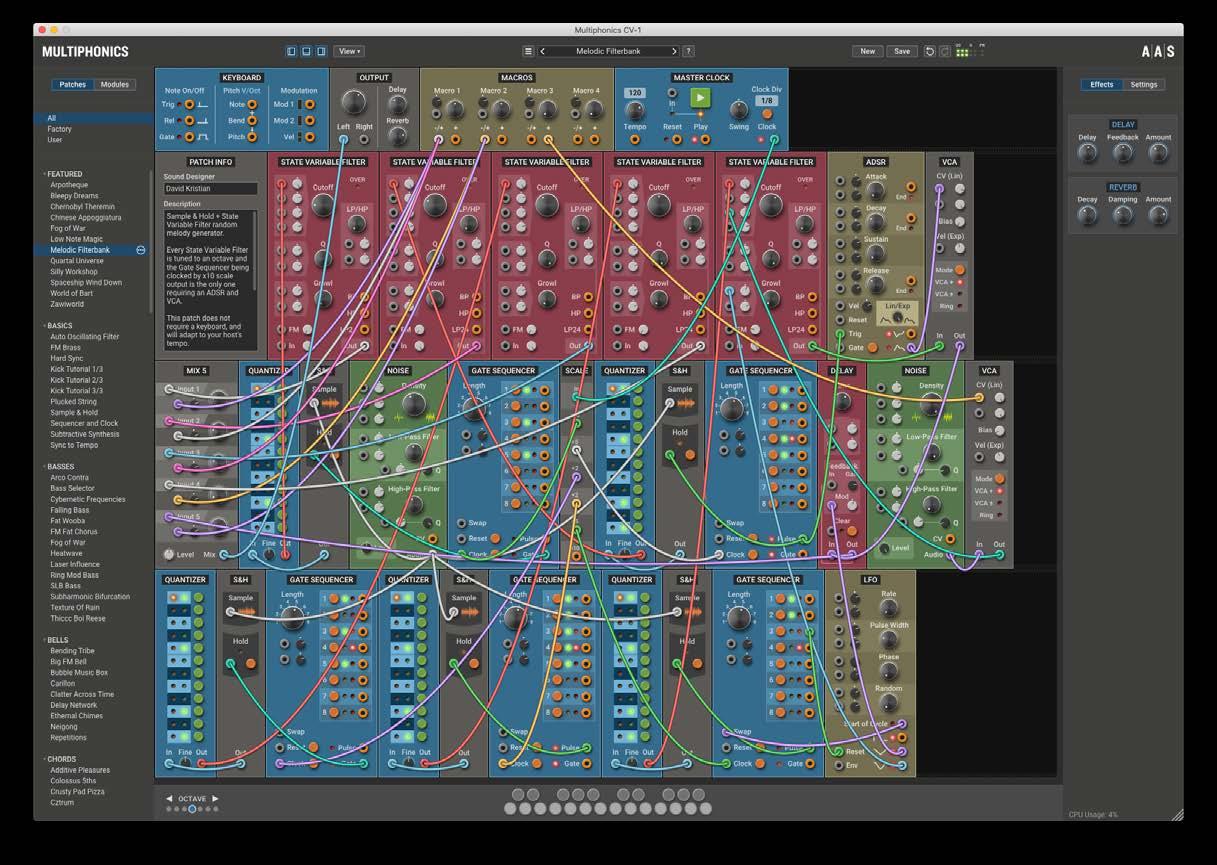Adjust the Delay effect Feedback knob
This screenshot has height=865, width=1217.
(1123, 152)
